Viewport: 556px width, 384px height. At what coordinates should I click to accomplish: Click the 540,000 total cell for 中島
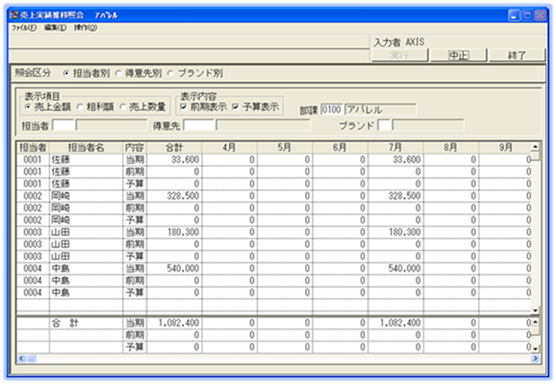click(174, 268)
